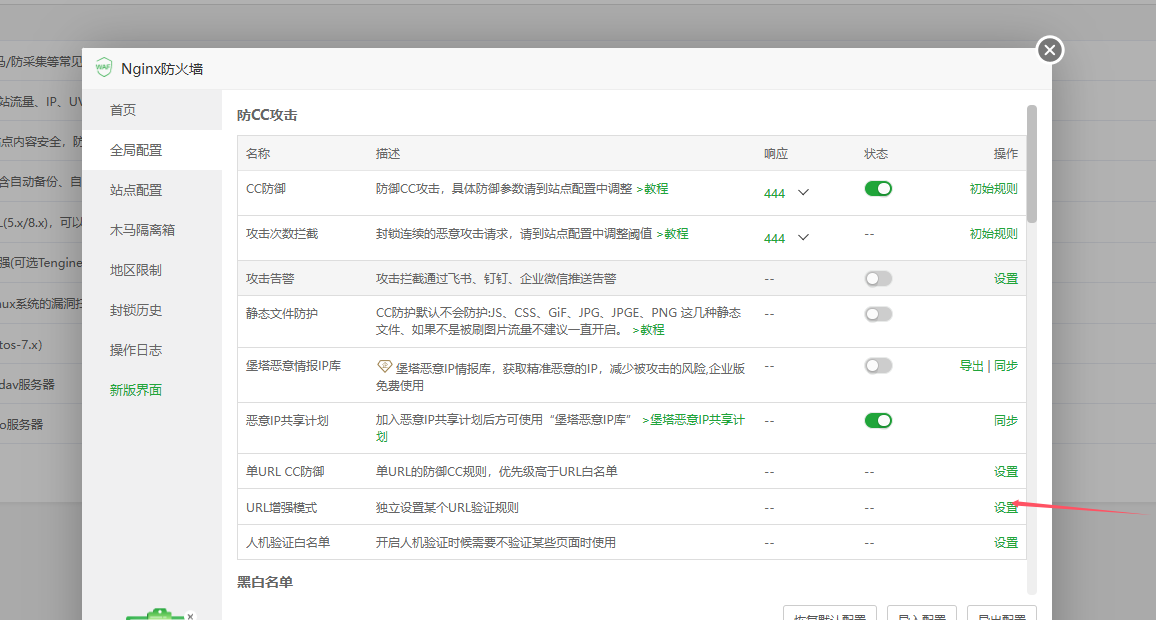Close the Nginx防火墙 dialog
This screenshot has height=620, width=1156.
tap(1050, 50)
